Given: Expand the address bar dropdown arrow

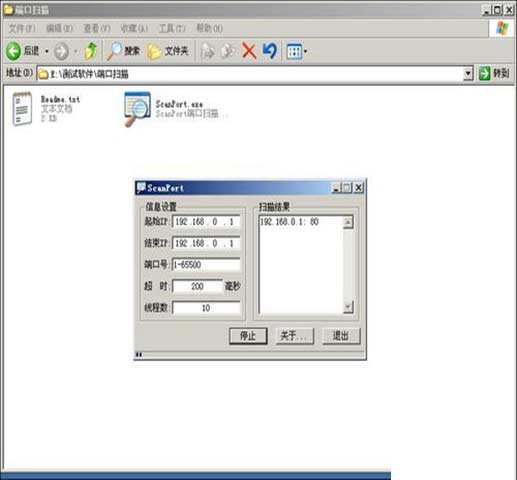Looking at the screenshot, I should click(468, 73).
